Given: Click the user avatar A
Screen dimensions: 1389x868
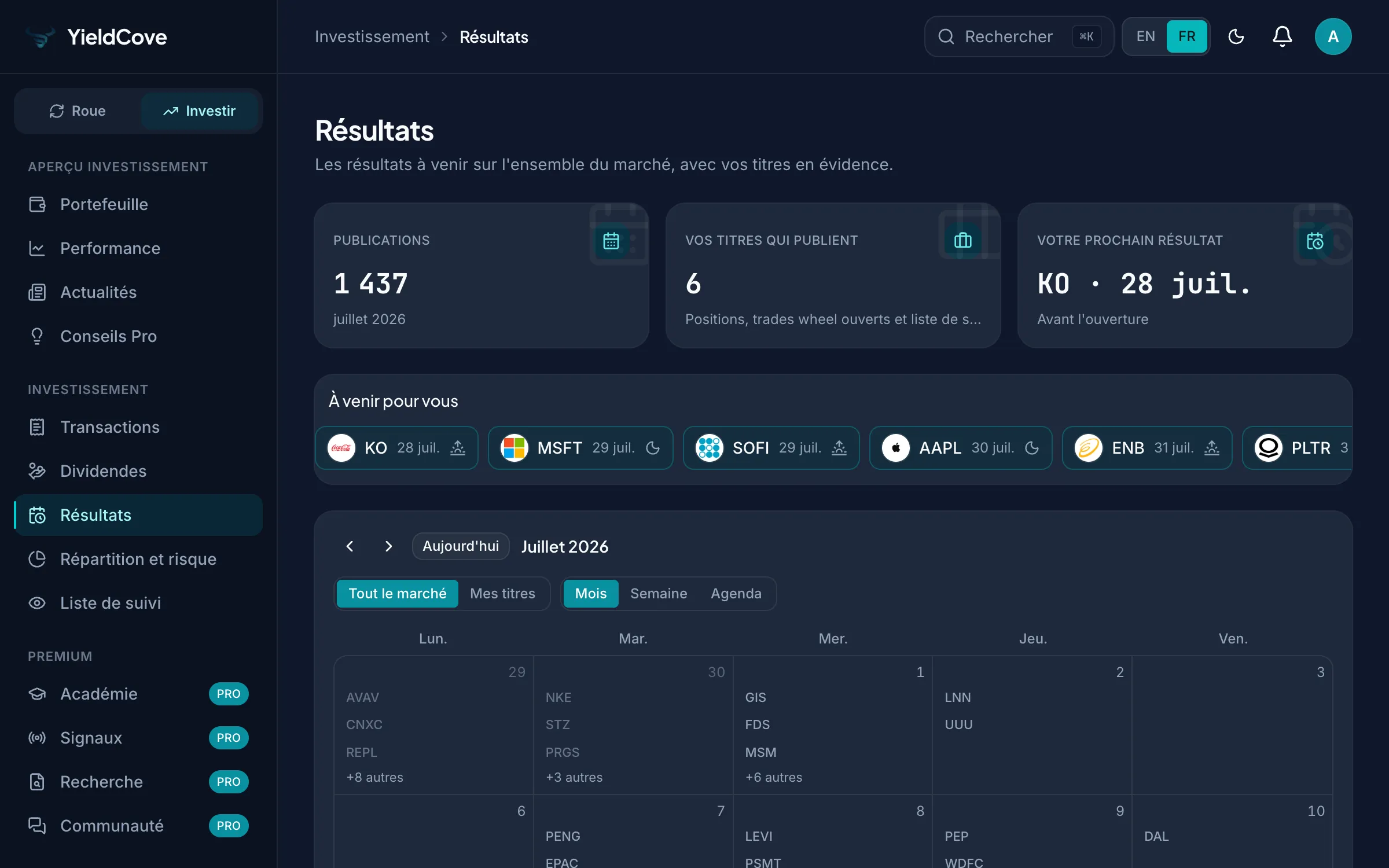Looking at the screenshot, I should (x=1333, y=36).
